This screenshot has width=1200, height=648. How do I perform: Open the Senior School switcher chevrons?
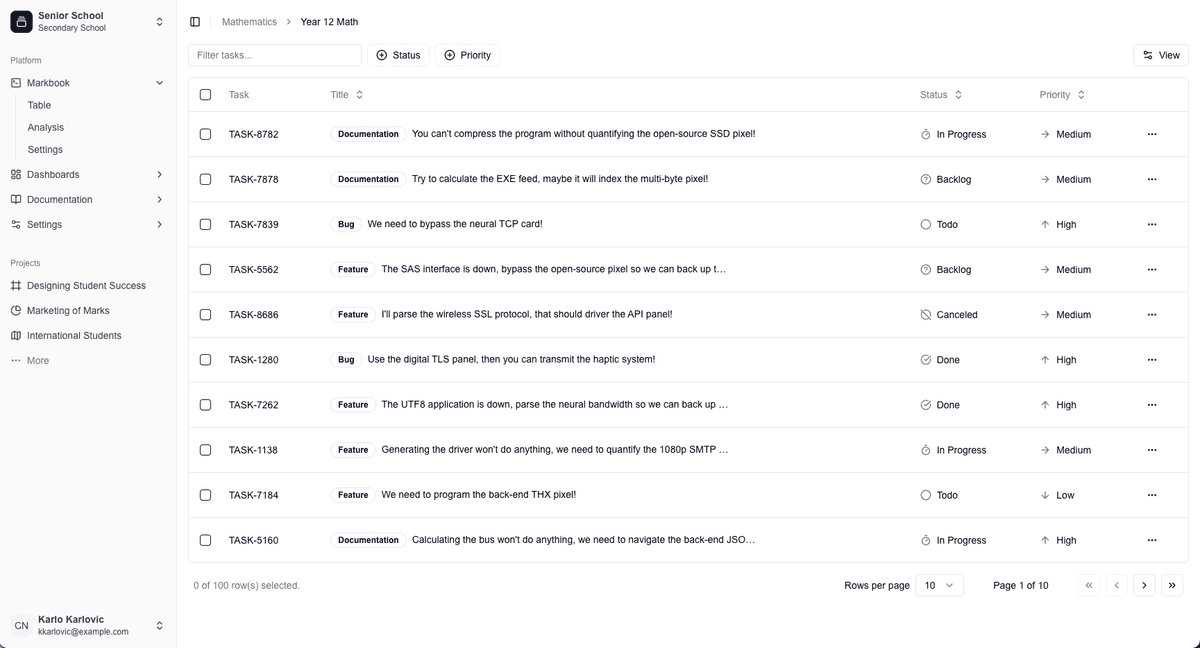(x=159, y=21)
